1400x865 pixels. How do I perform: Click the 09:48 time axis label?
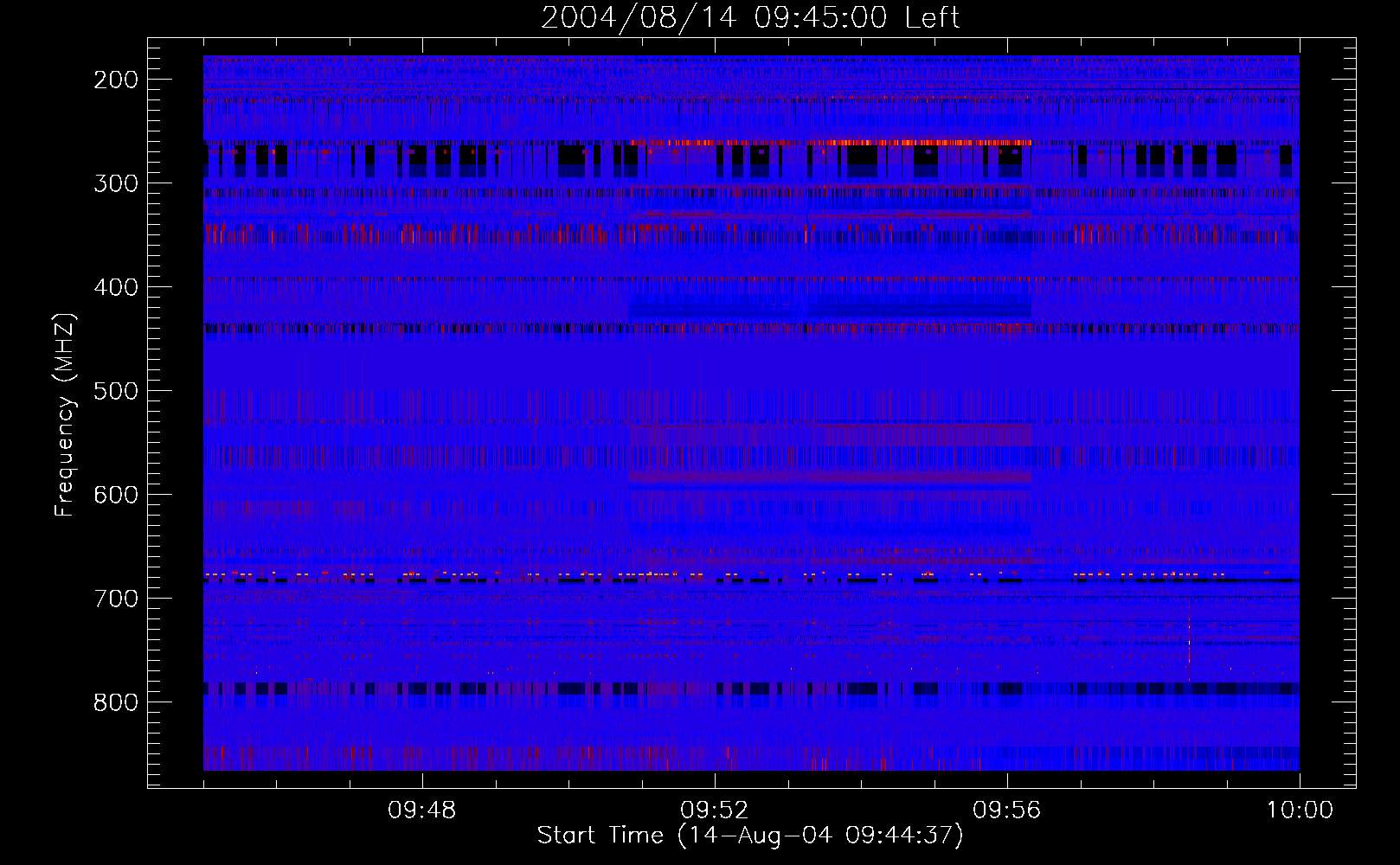click(x=421, y=811)
